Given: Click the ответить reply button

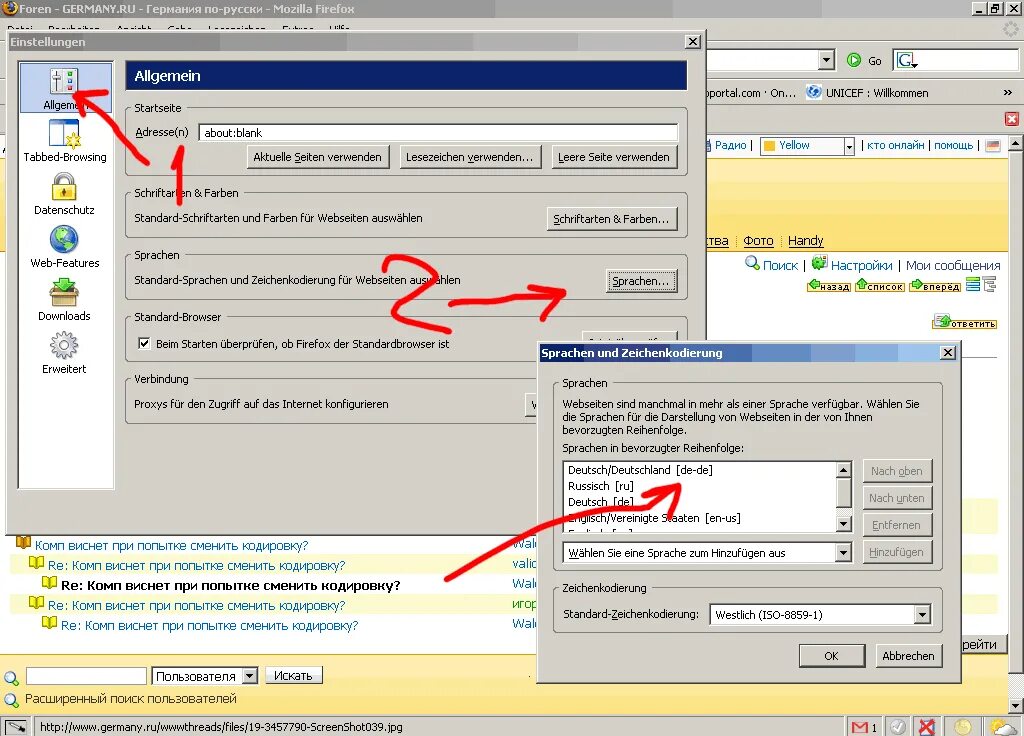Looking at the screenshot, I should coord(965,322).
